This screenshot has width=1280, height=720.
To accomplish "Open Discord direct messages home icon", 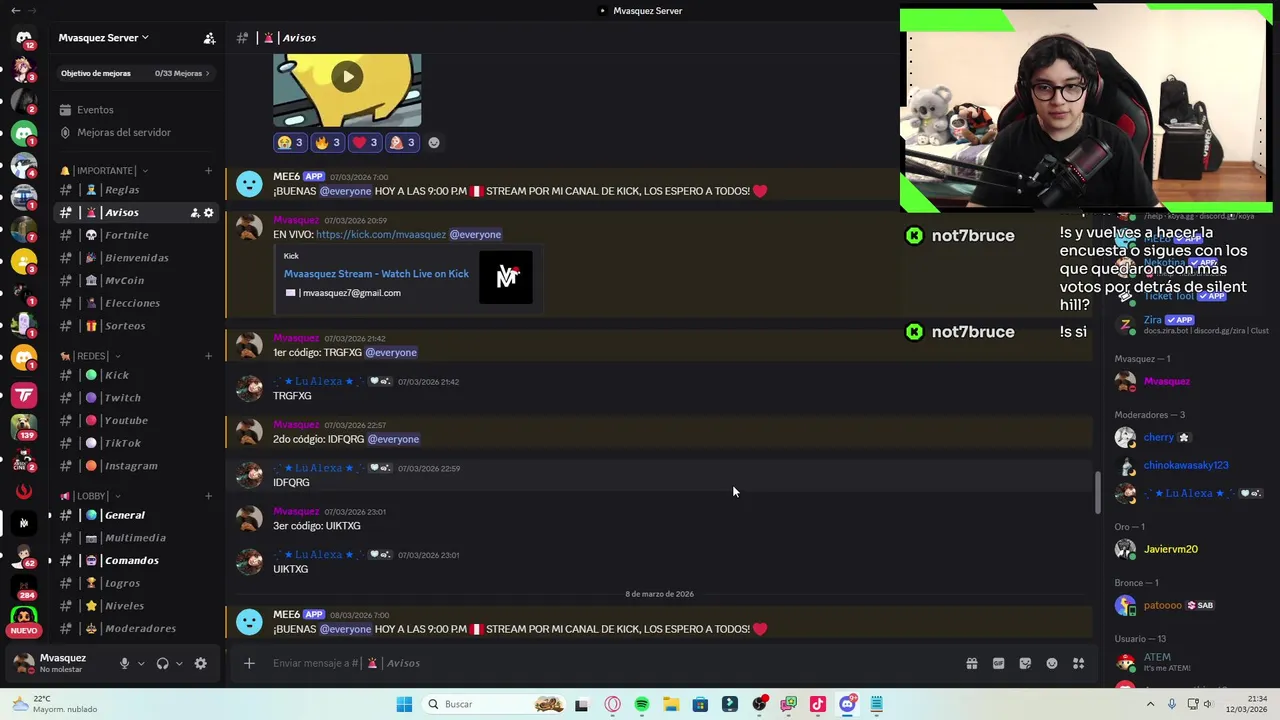I will (24, 38).
